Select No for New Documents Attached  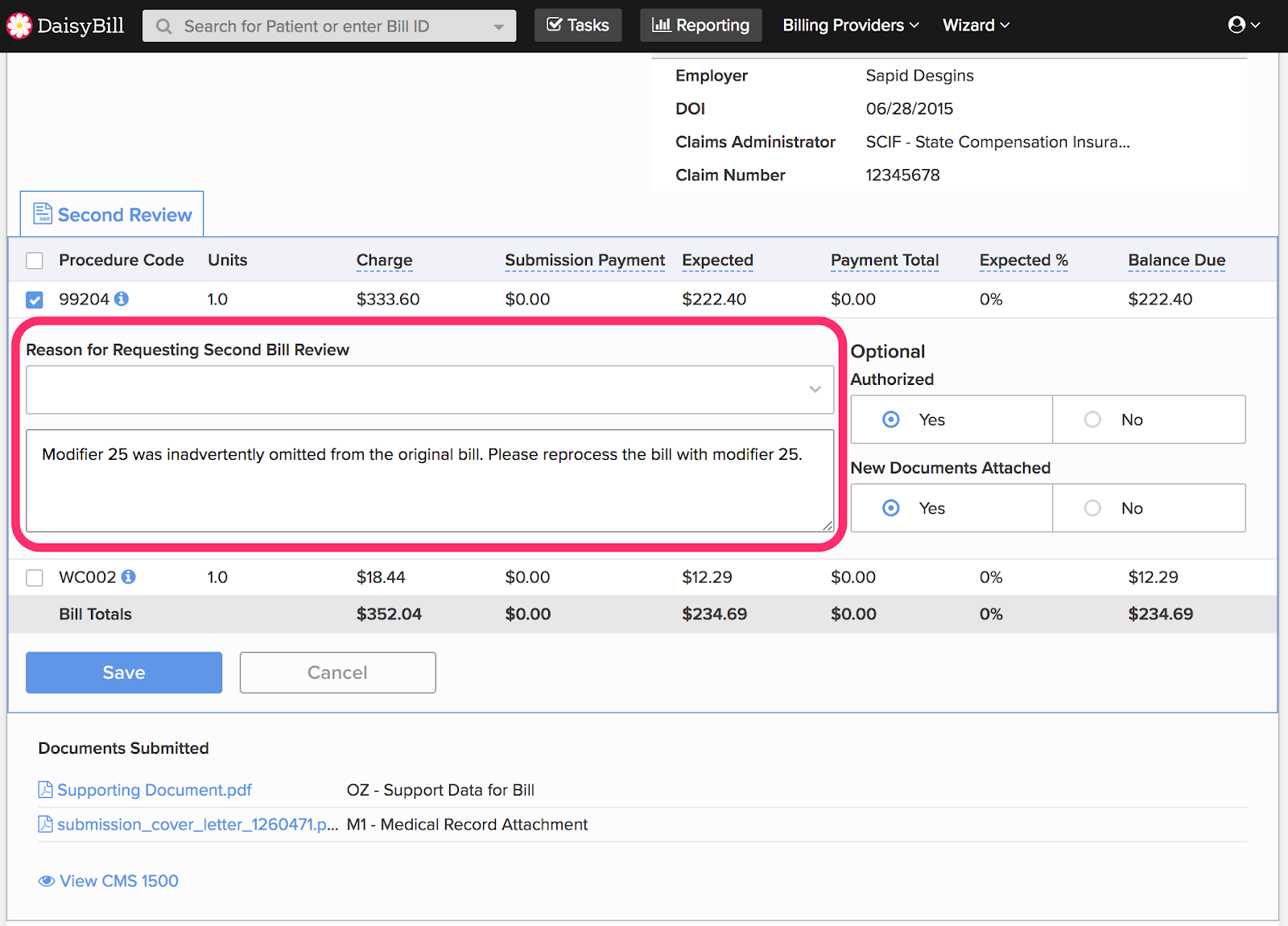pyautogui.click(x=1092, y=508)
